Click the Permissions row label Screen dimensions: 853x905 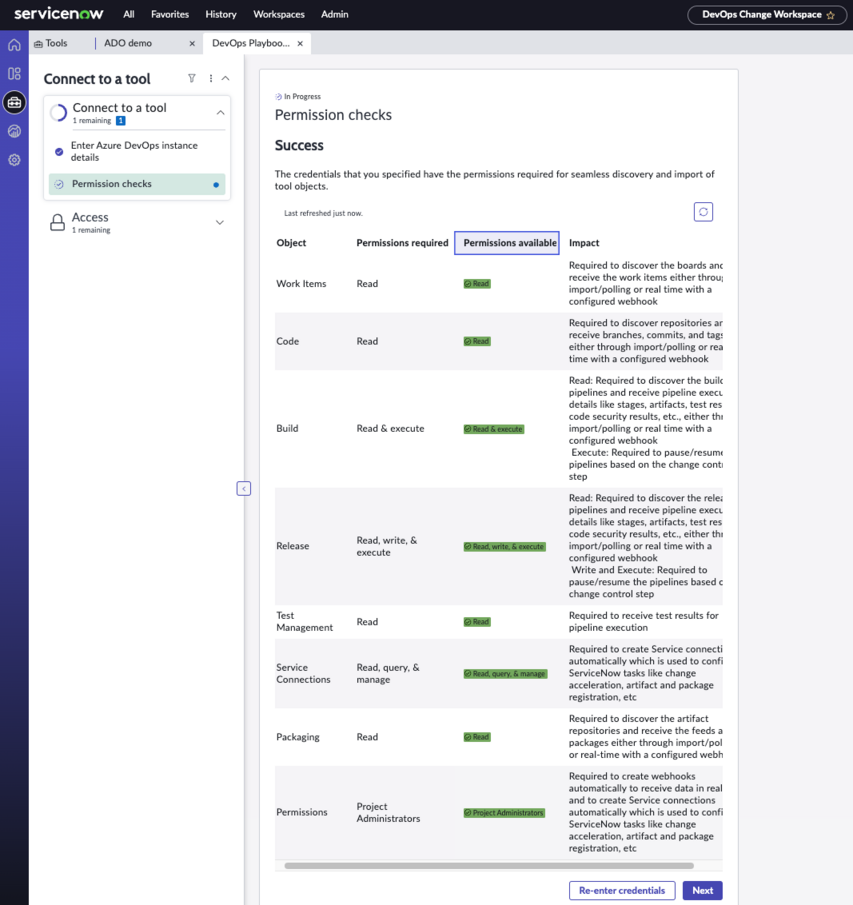[x=302, y=812]
